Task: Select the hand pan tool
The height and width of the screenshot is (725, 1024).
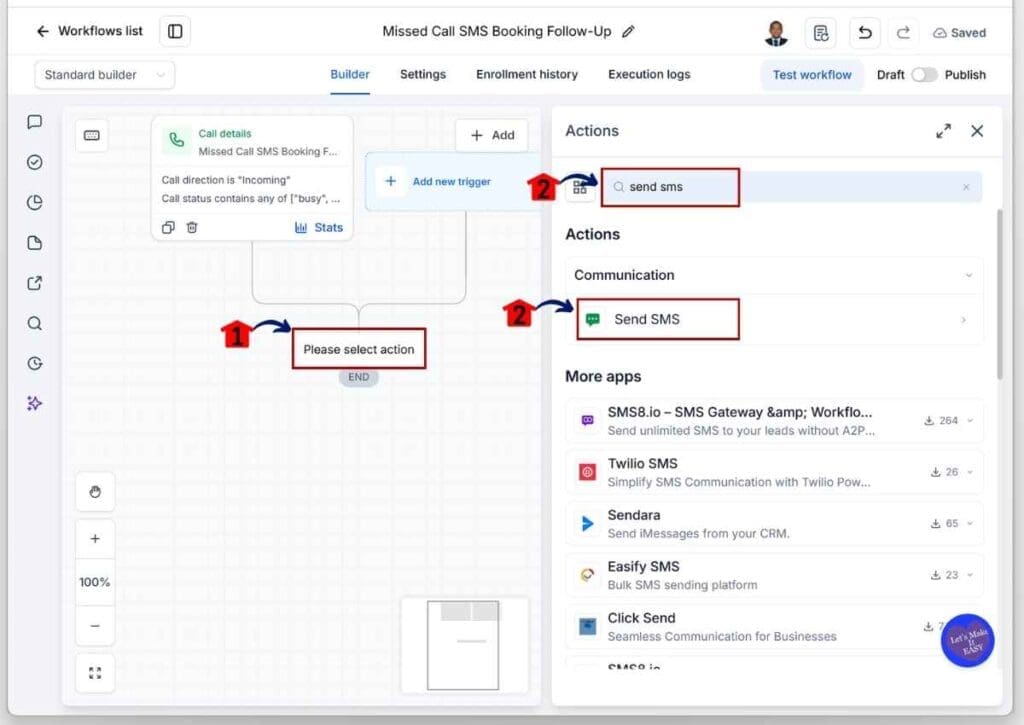Action: [95, 492]
